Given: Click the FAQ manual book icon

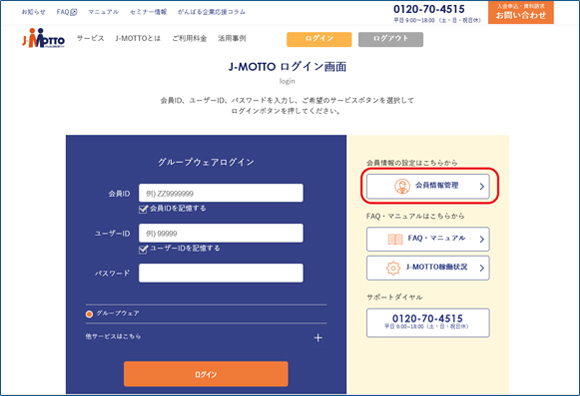Looking at the screenshot, I should pos(395,240).
